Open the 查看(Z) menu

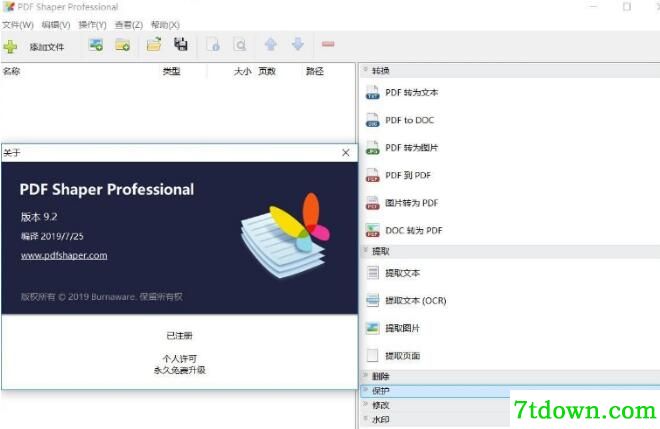pyautogui.click(x=129, y=25)
